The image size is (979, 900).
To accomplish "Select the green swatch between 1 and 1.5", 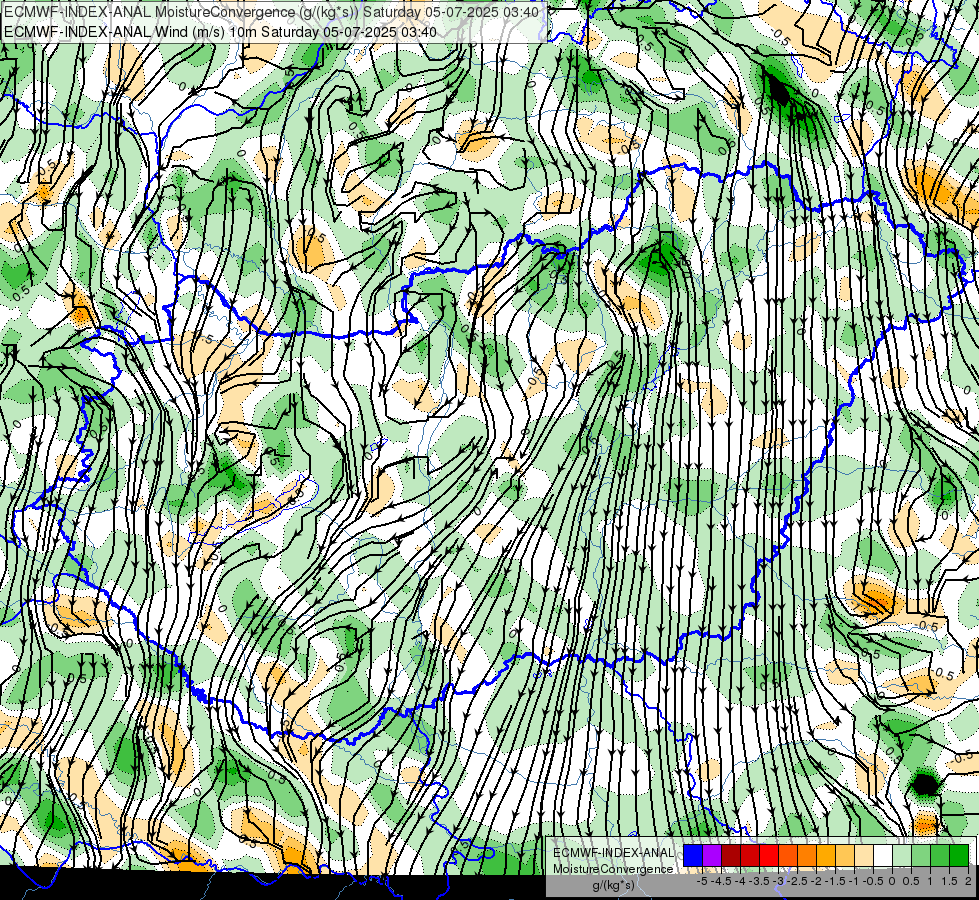I will coord(940,856).
